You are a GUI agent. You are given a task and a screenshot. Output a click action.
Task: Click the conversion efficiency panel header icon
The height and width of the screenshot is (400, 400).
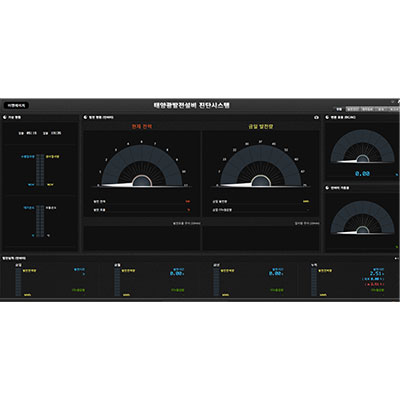pos(327,117)
